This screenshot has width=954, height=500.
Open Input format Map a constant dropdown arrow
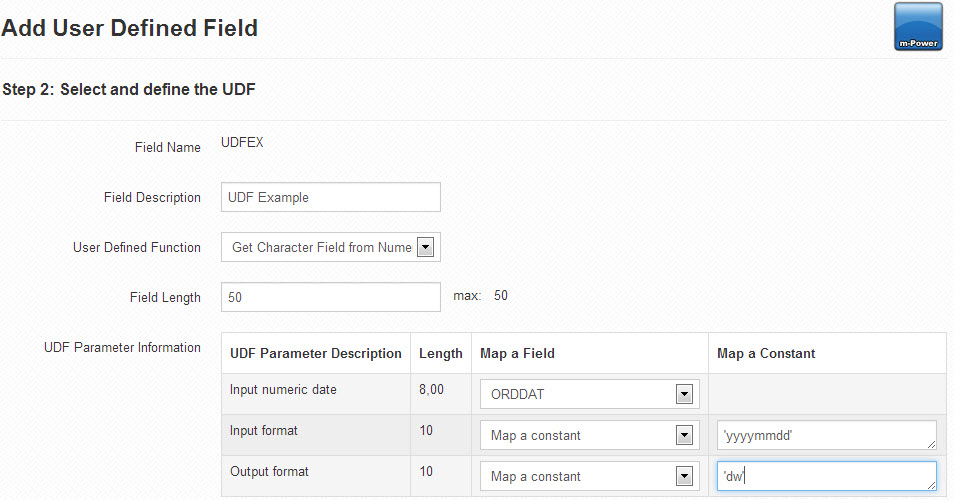(x=684, y=436)
